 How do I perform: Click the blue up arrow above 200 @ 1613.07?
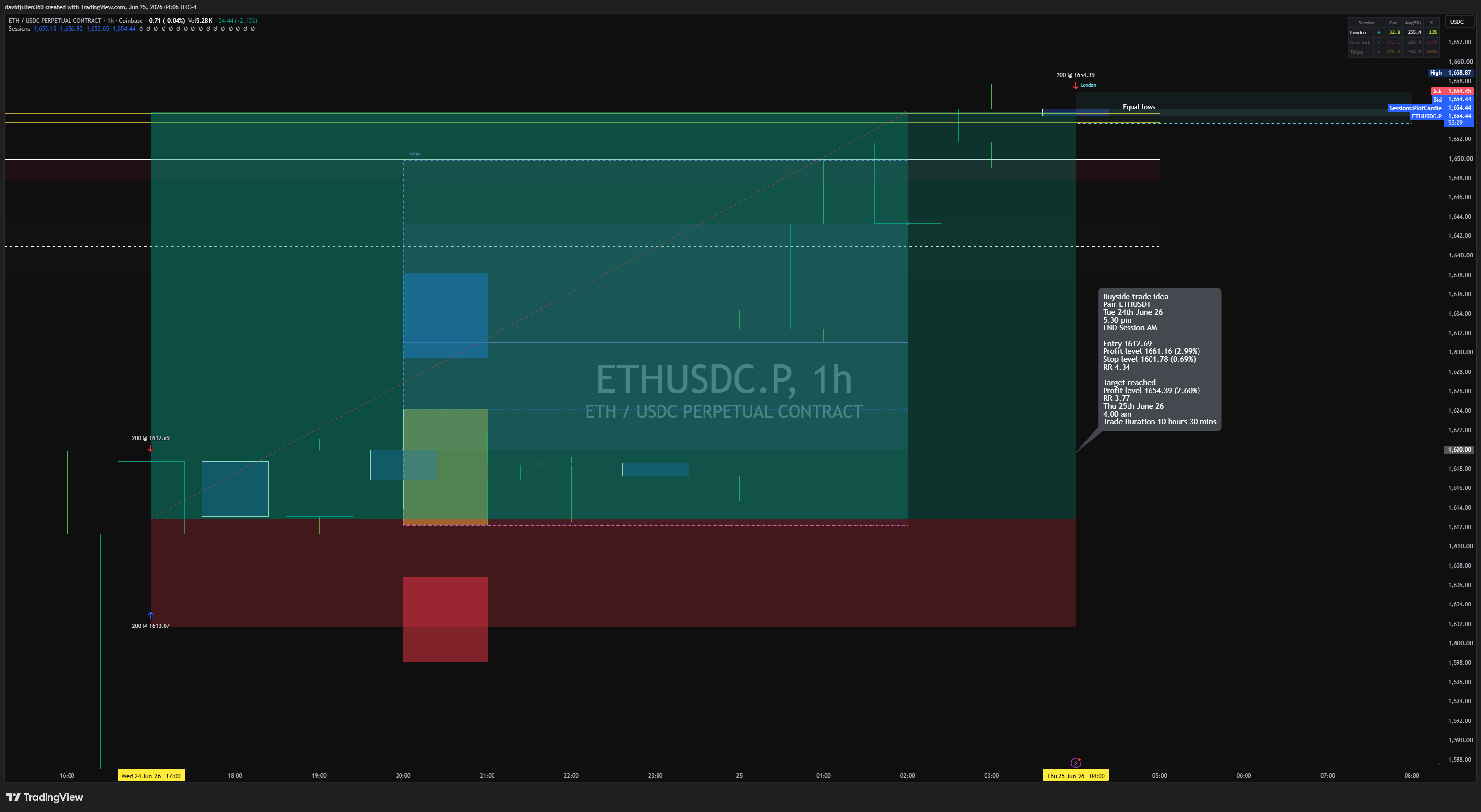151,615
